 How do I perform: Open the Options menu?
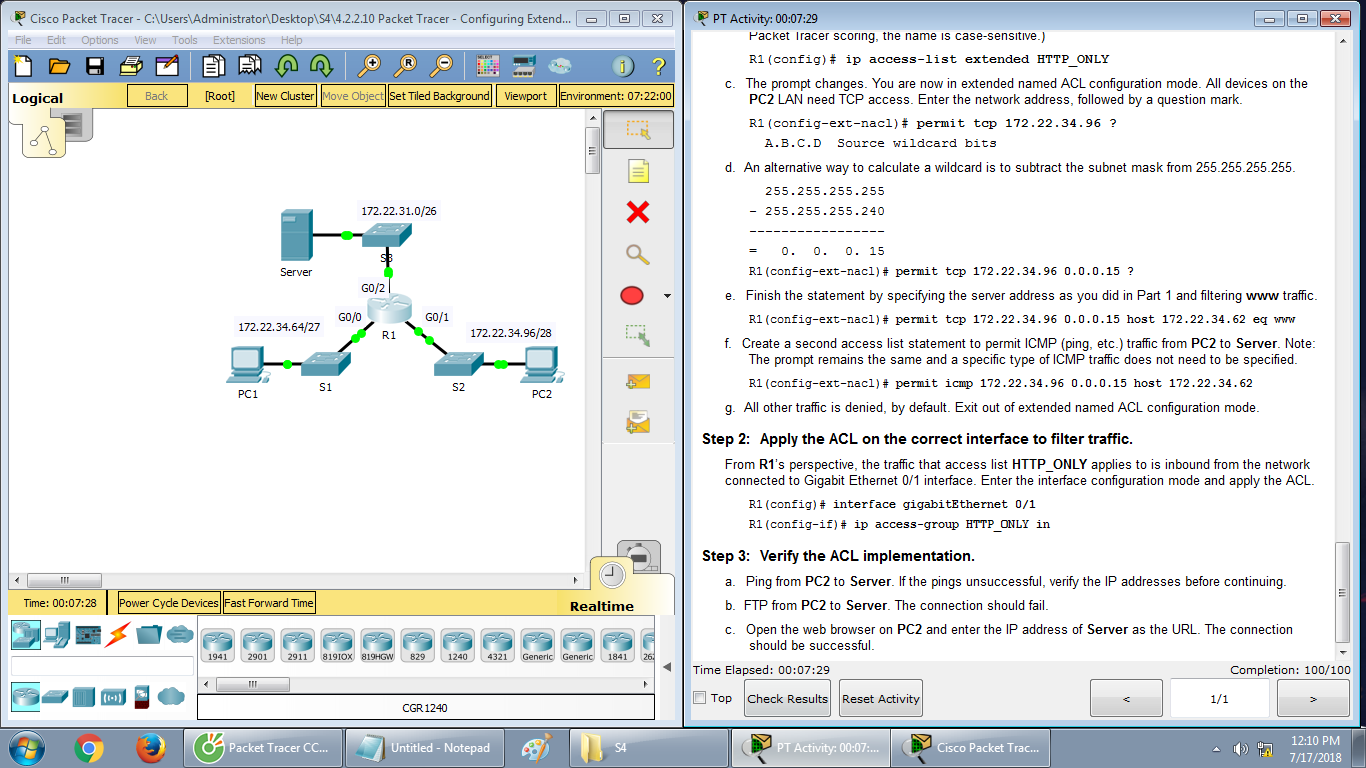[x=100, y=40]
